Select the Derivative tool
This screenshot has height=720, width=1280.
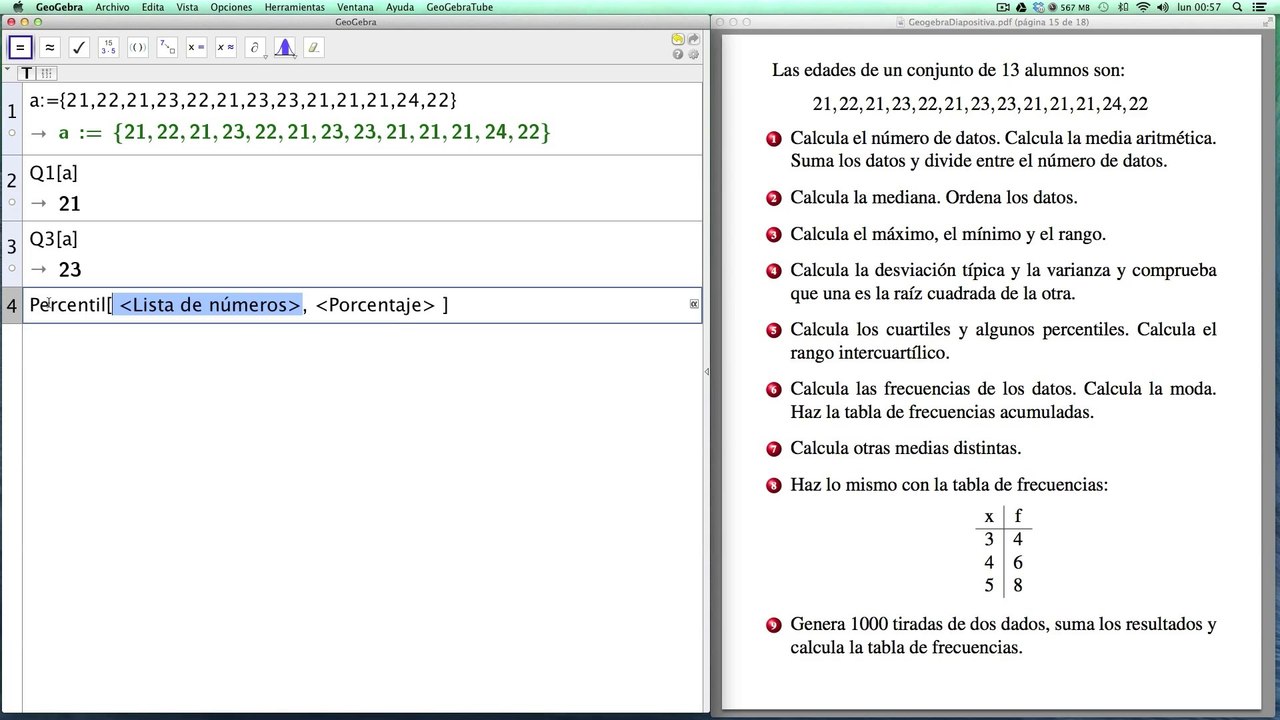coord(255,47)
